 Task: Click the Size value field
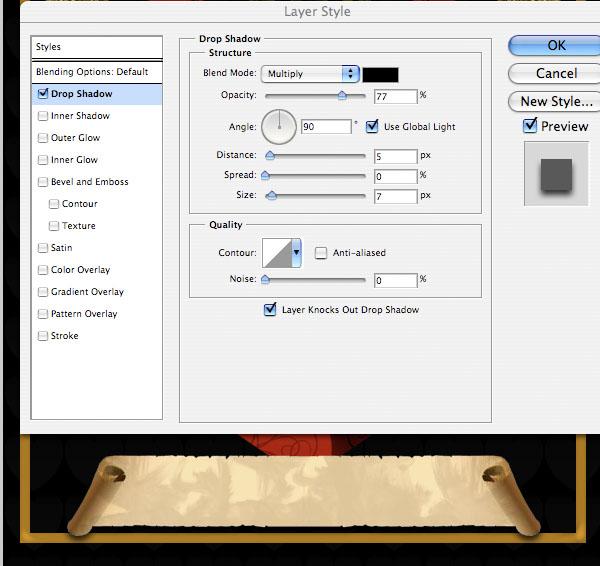[396, 196]
